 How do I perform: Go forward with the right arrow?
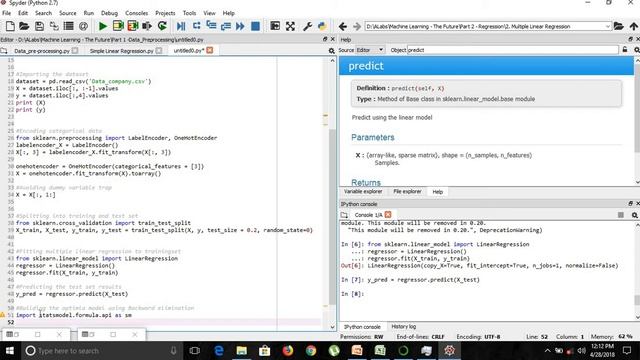357,26
